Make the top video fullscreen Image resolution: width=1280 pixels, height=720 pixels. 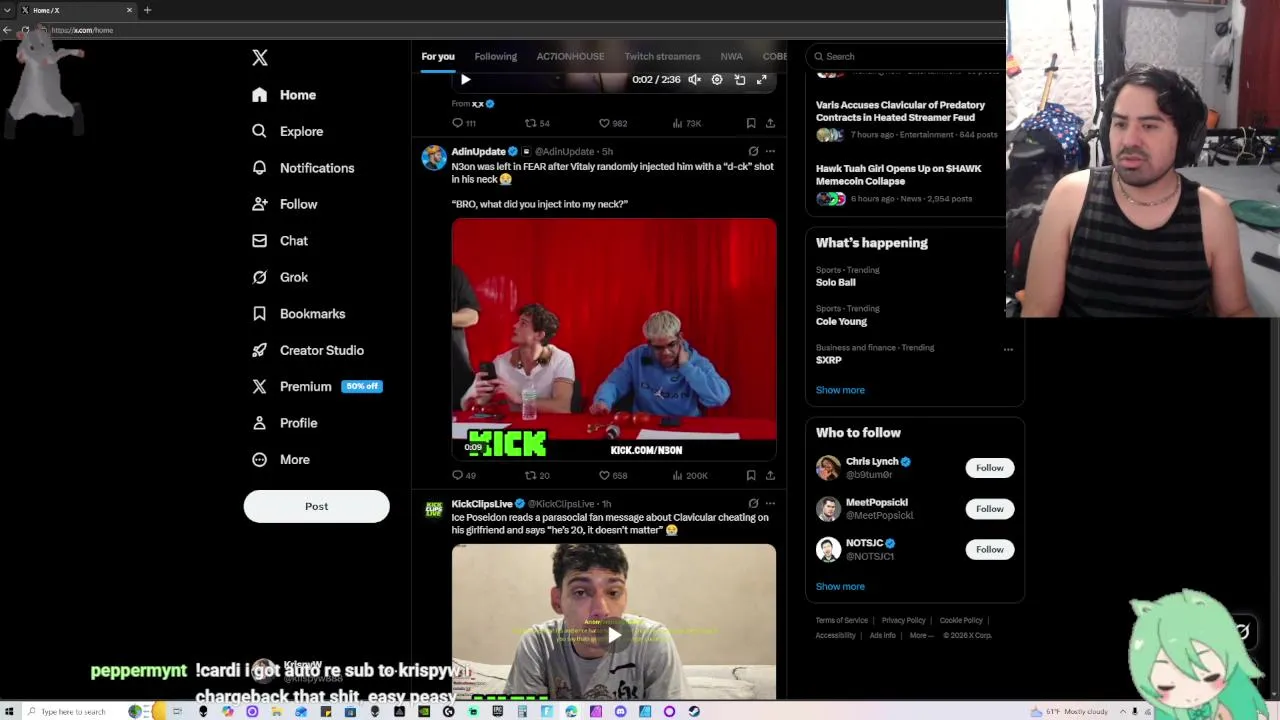point(762,79)
